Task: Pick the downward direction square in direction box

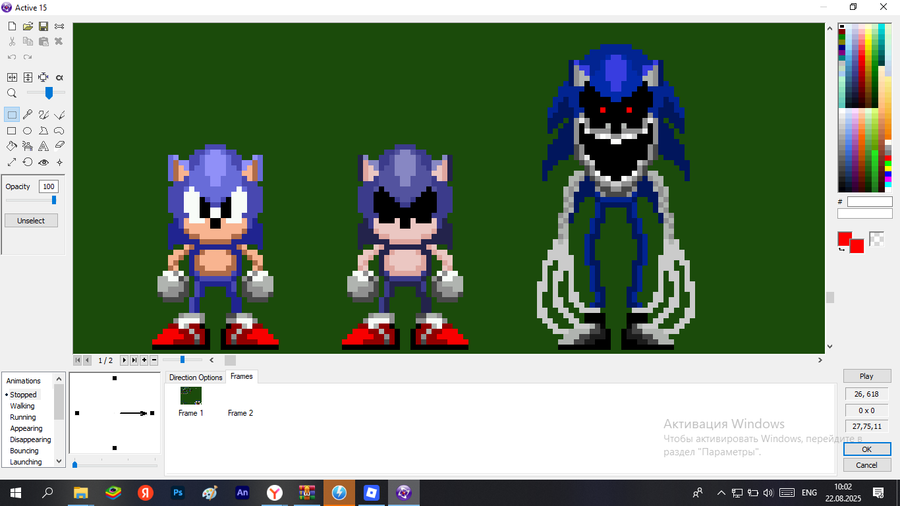Action: 115,448
